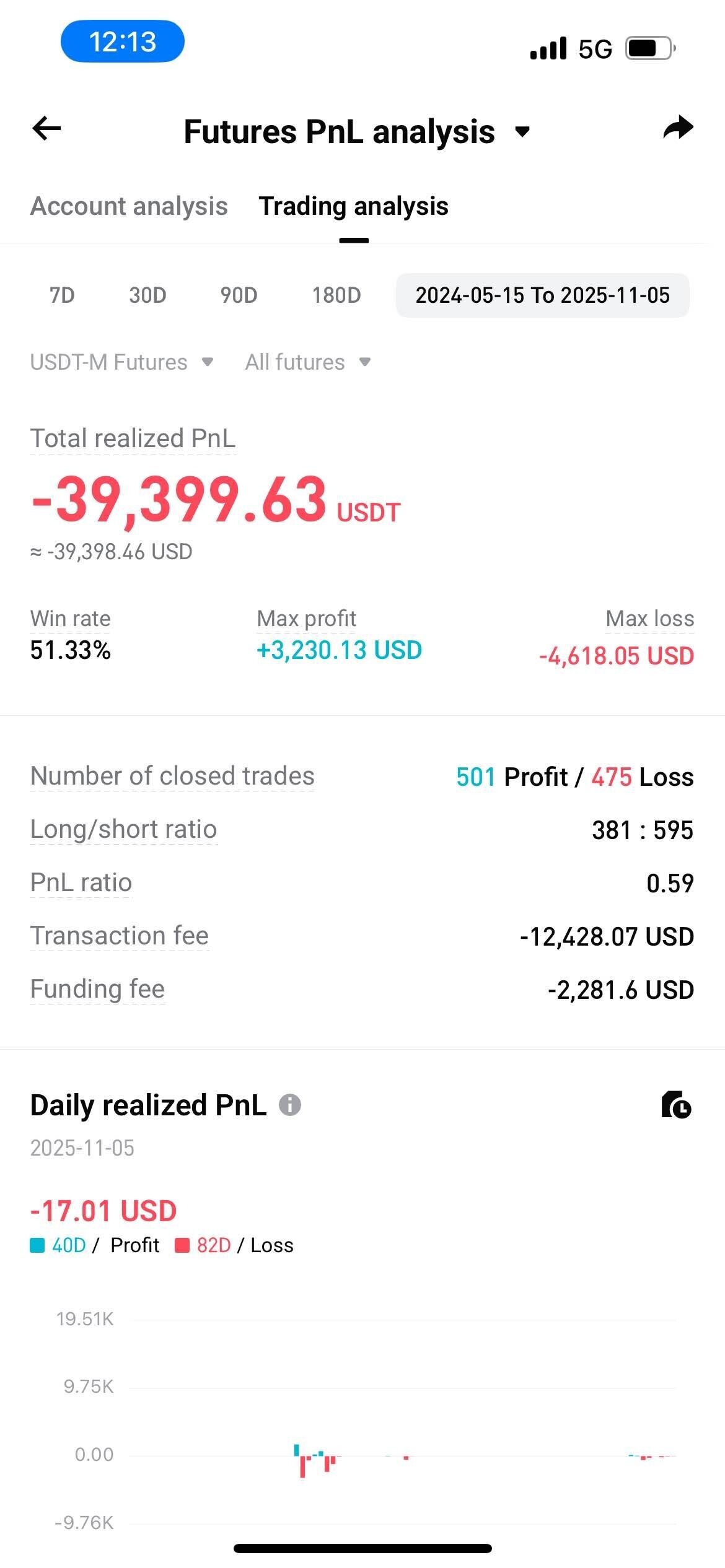The height and width of the screenshot is (1568, 725).
Task: Pick the 180D period option
Action: point(336,295)
